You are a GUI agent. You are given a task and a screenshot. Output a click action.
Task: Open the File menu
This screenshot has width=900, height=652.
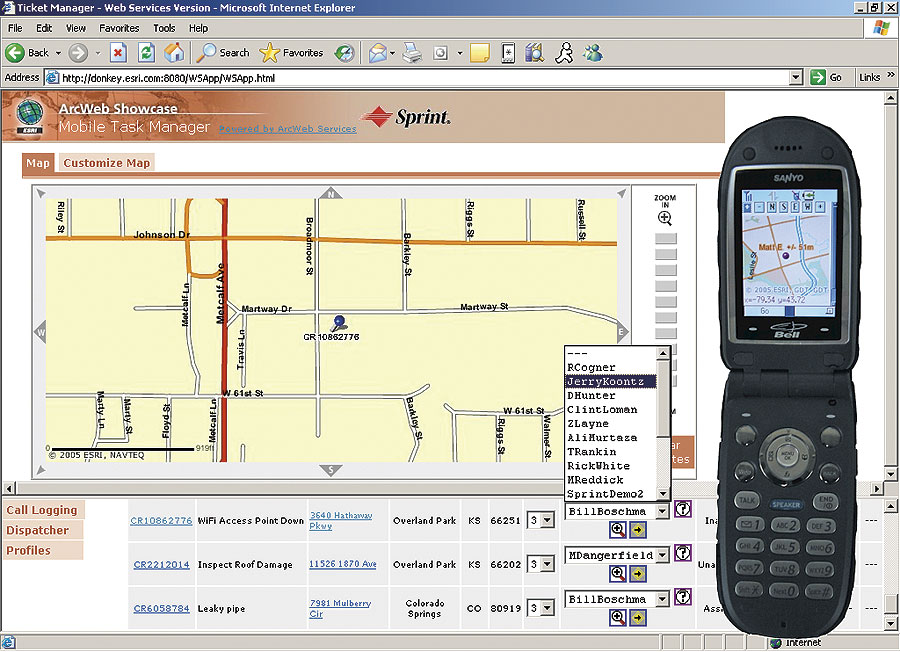15,28
